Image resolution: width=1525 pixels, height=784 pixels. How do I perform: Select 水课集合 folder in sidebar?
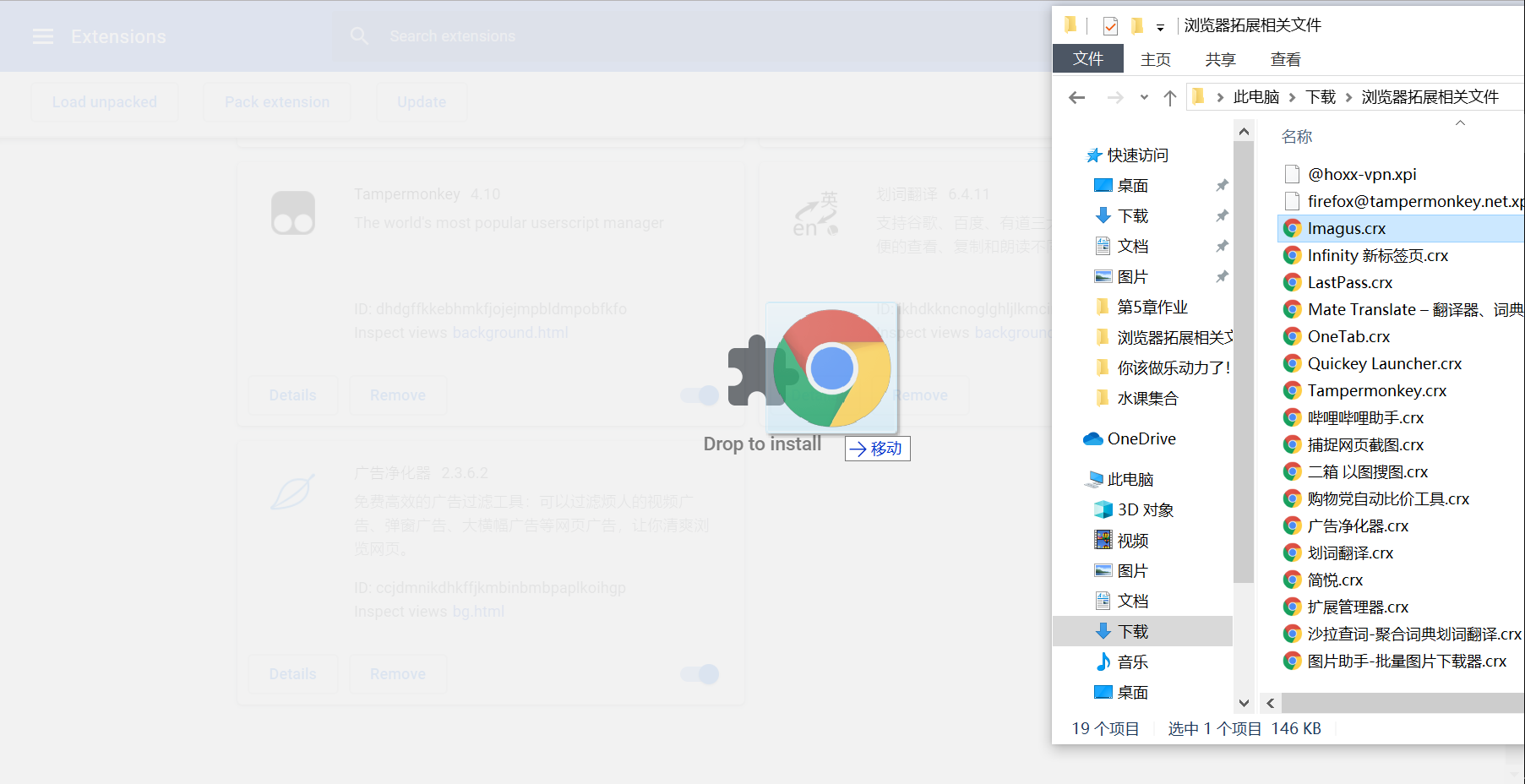pos(1146,399)
